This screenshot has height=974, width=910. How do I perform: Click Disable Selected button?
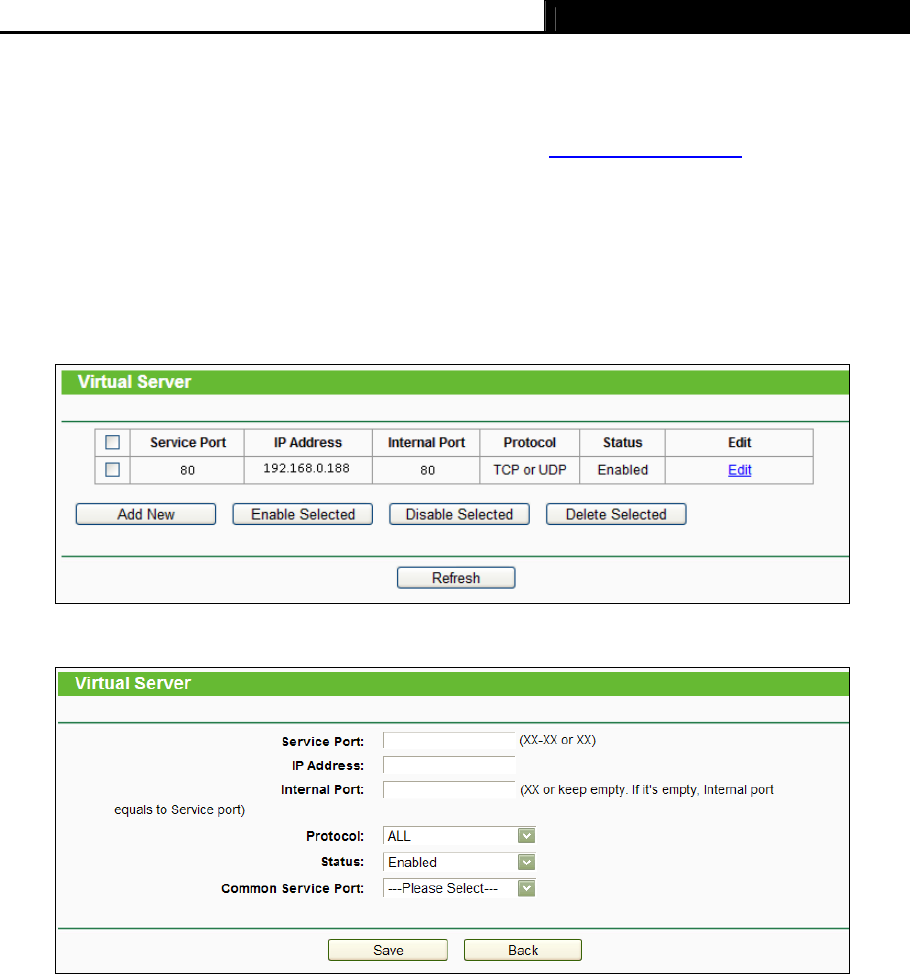(x=459, y=514)
